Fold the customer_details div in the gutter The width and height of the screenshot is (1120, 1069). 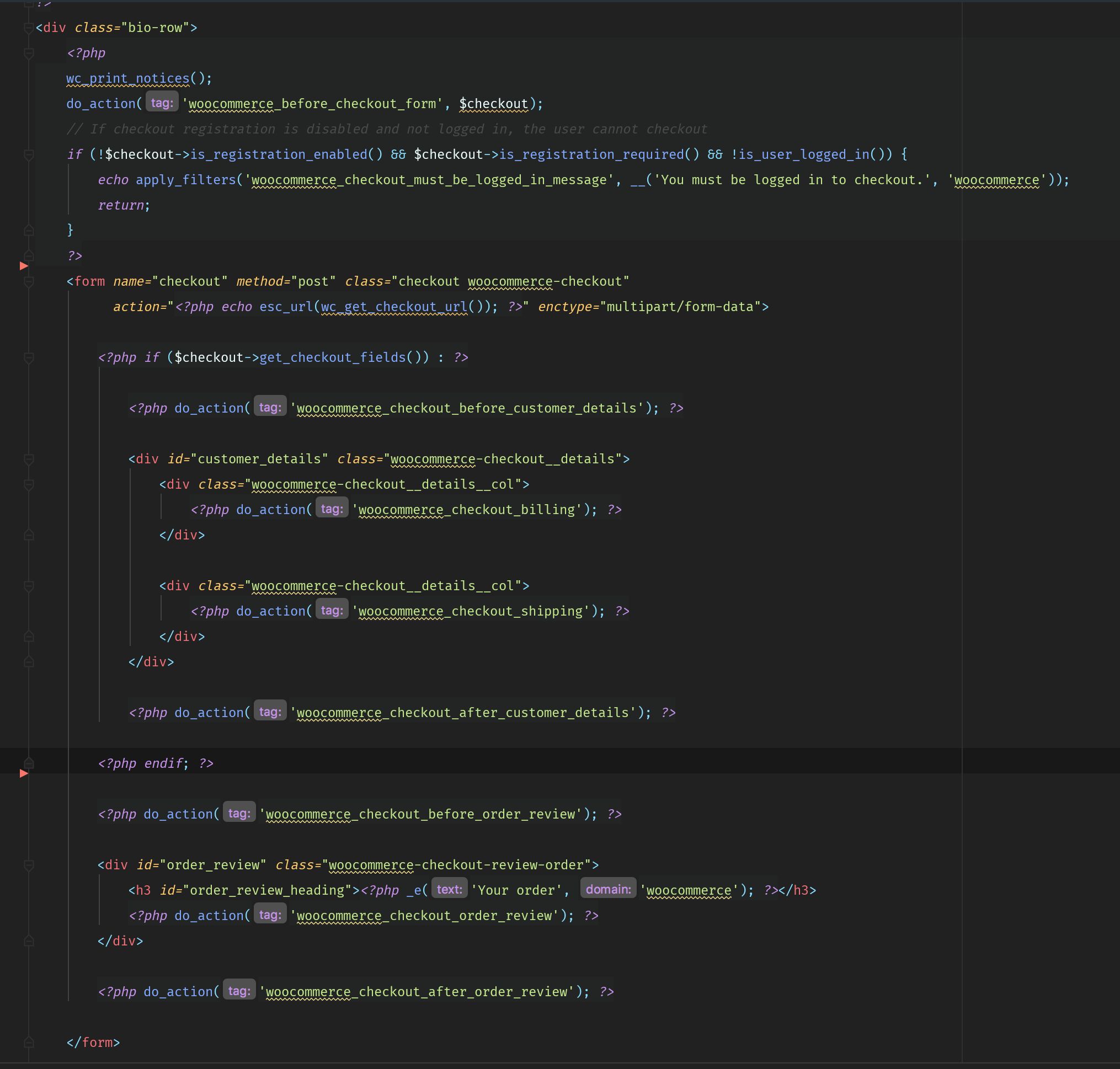click(x=29, y=459)
